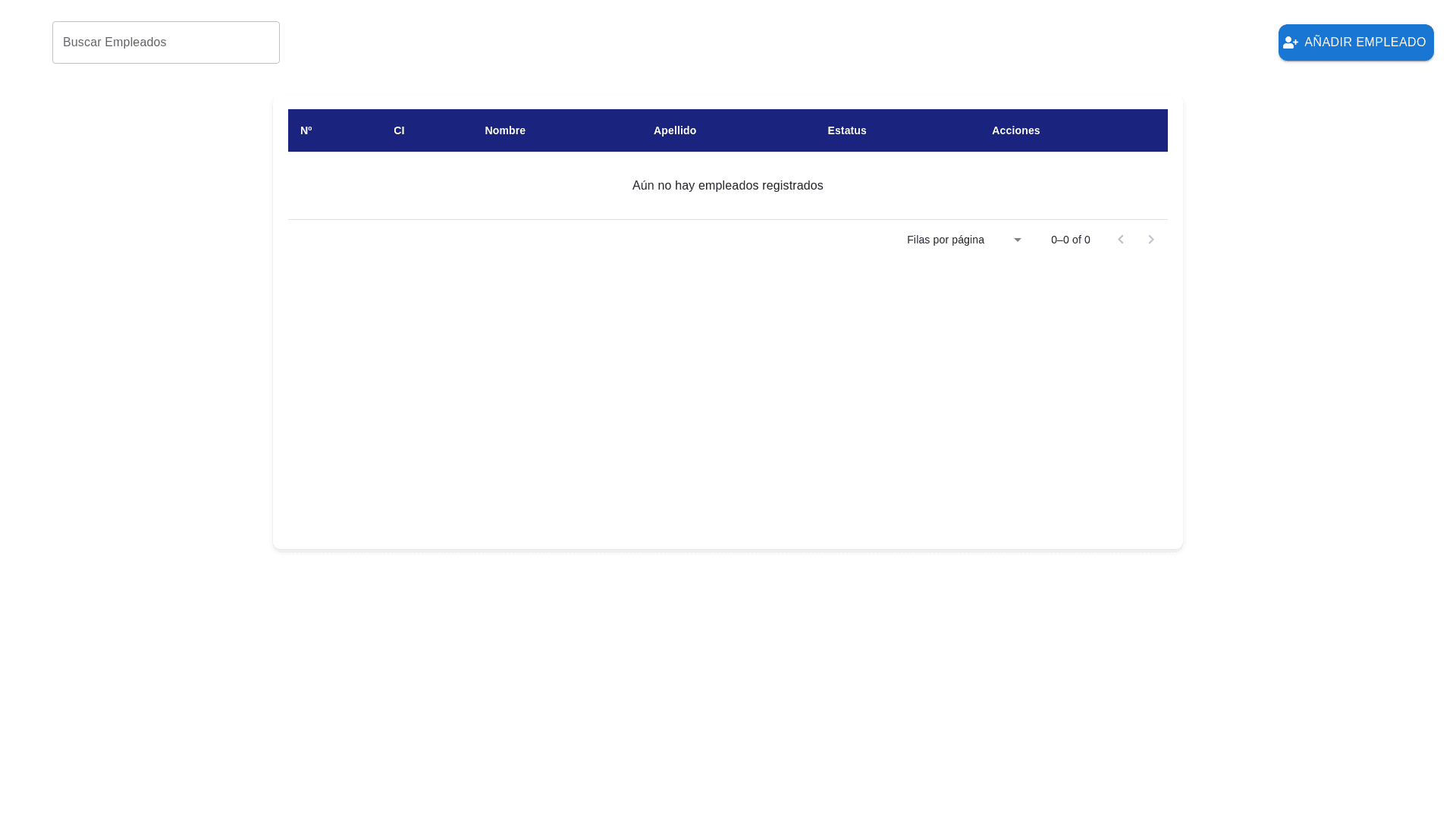Click the Estatus column header

[x=846, y=130]
